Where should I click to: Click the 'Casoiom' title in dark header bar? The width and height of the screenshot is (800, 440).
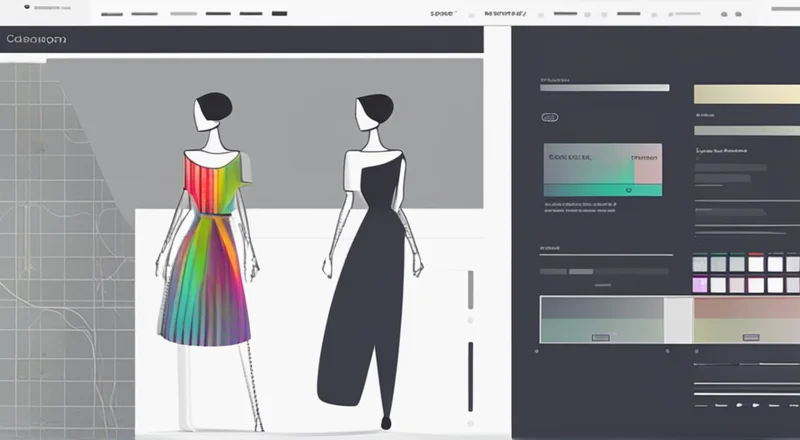pos(34,39)
